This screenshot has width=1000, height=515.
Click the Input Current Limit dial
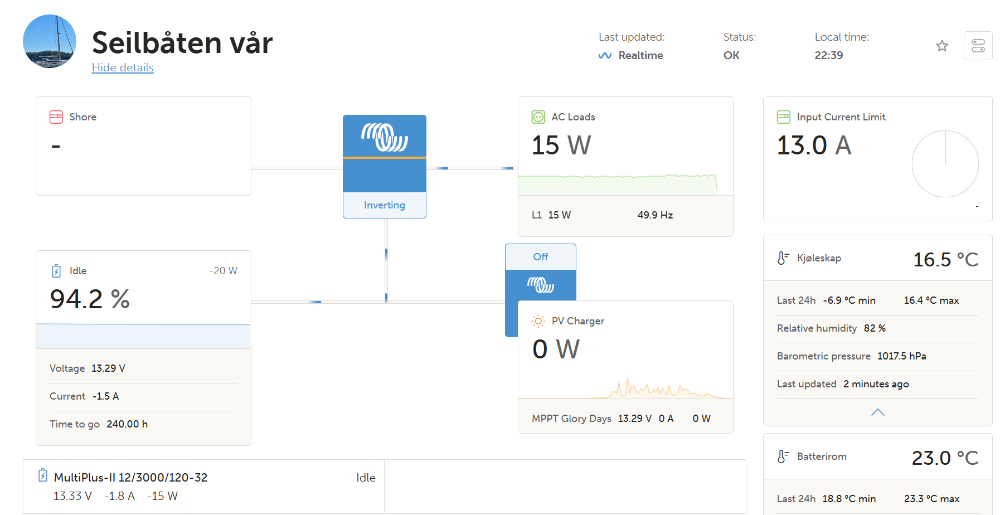point(945,164)
